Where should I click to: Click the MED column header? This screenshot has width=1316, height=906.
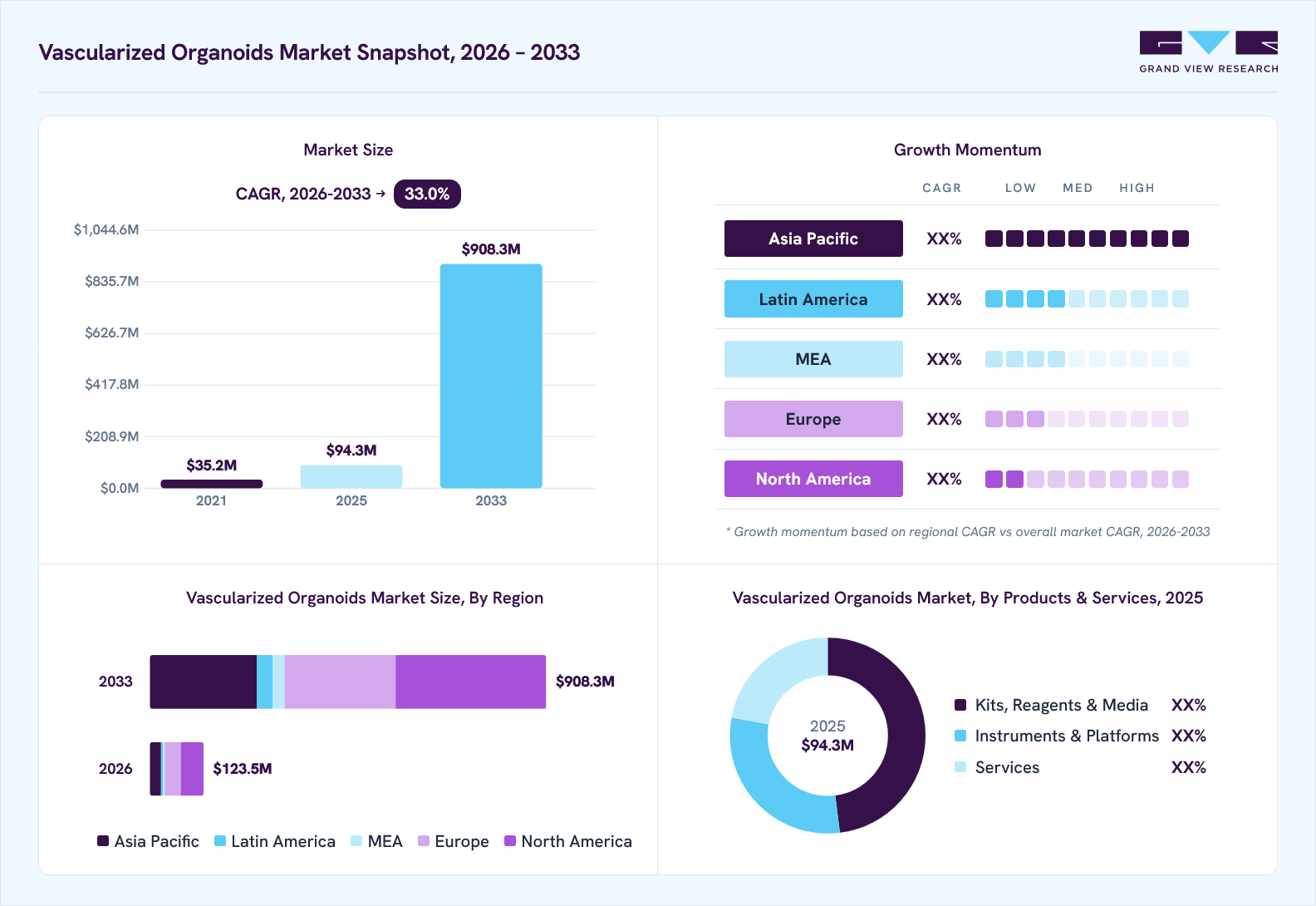(x=1078, y=188)
